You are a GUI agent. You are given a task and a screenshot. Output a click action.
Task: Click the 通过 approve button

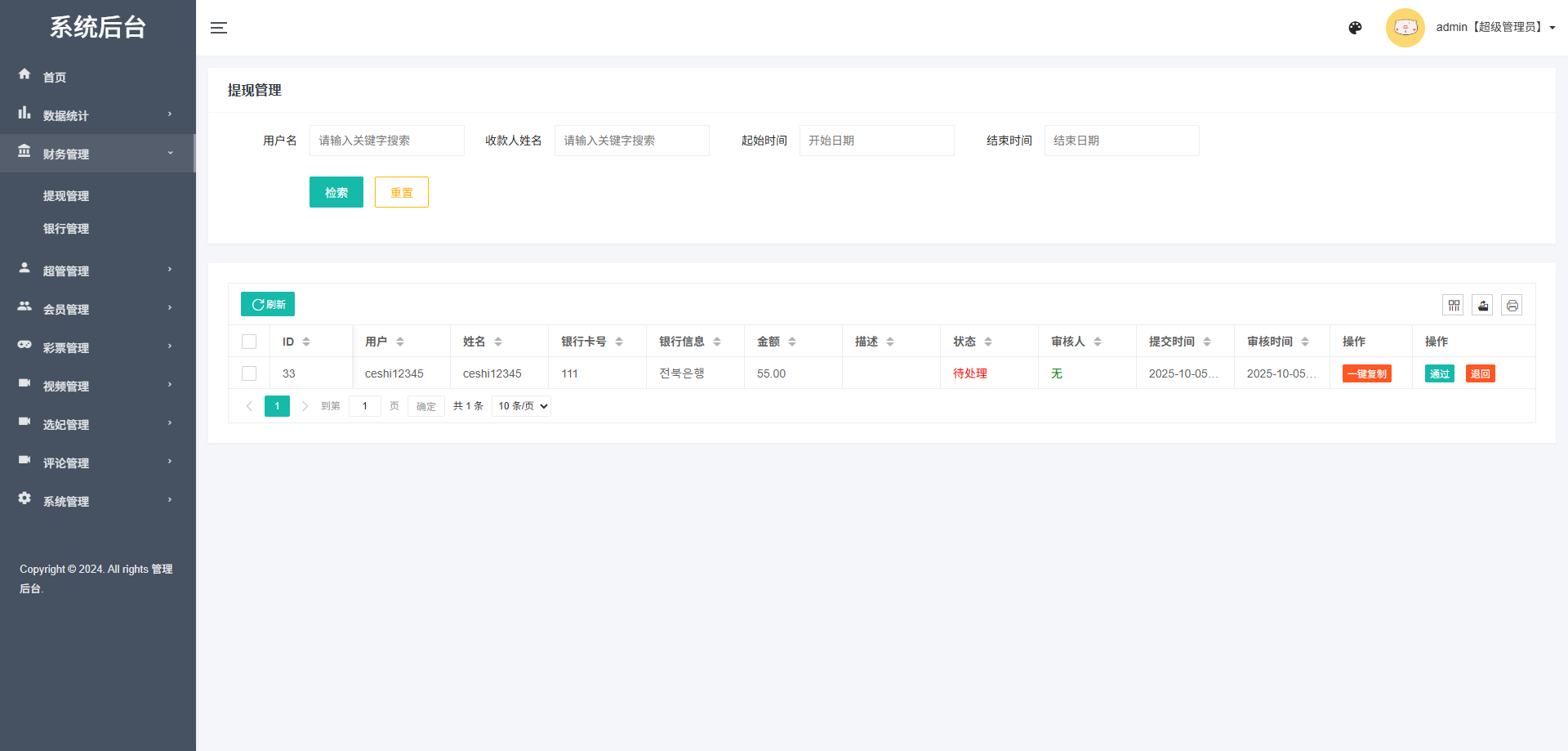tap(1439, 373)
